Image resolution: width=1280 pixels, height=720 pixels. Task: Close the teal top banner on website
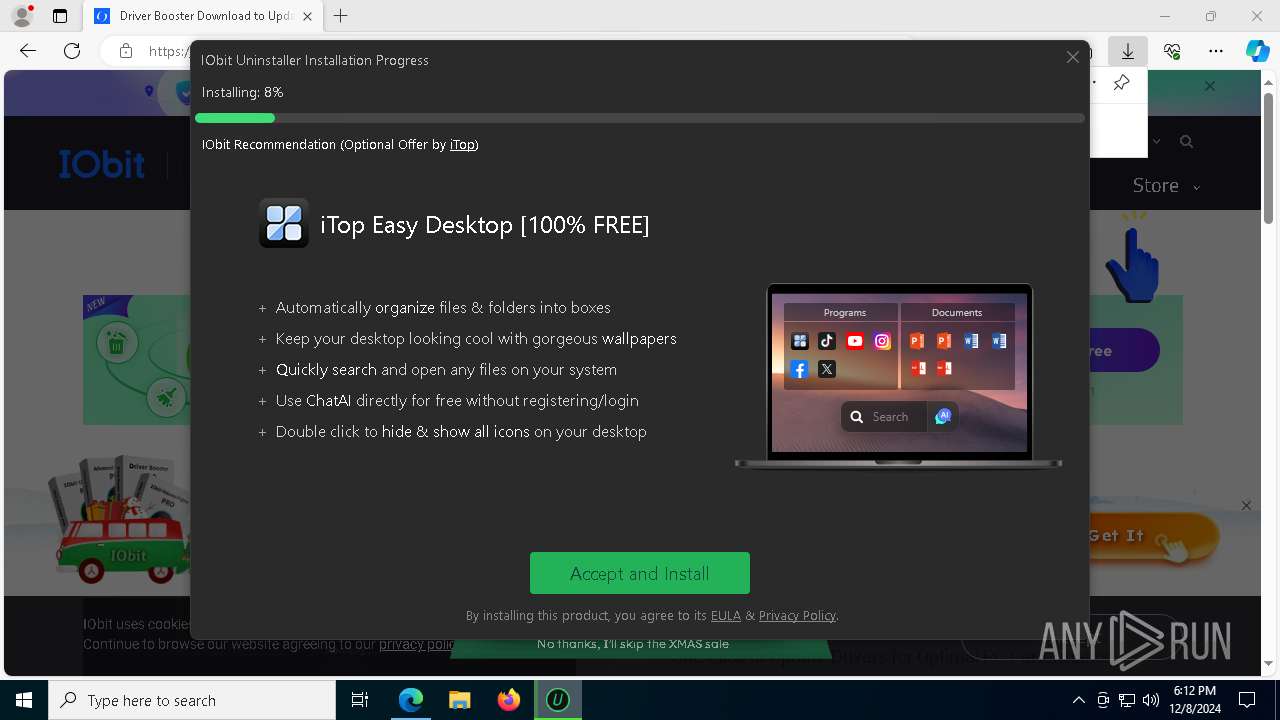click(1209, 86)
